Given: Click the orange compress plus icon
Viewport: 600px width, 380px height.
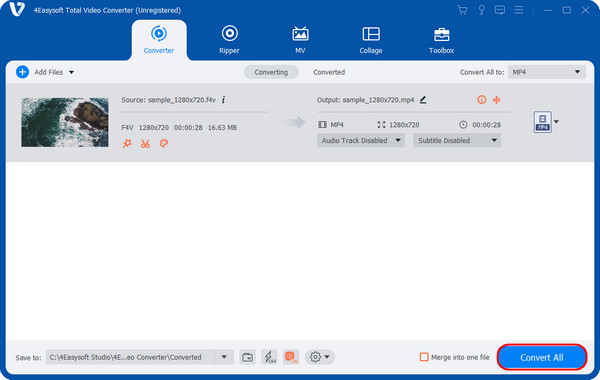Looking at the screenshot, I should tap(497, 100).
